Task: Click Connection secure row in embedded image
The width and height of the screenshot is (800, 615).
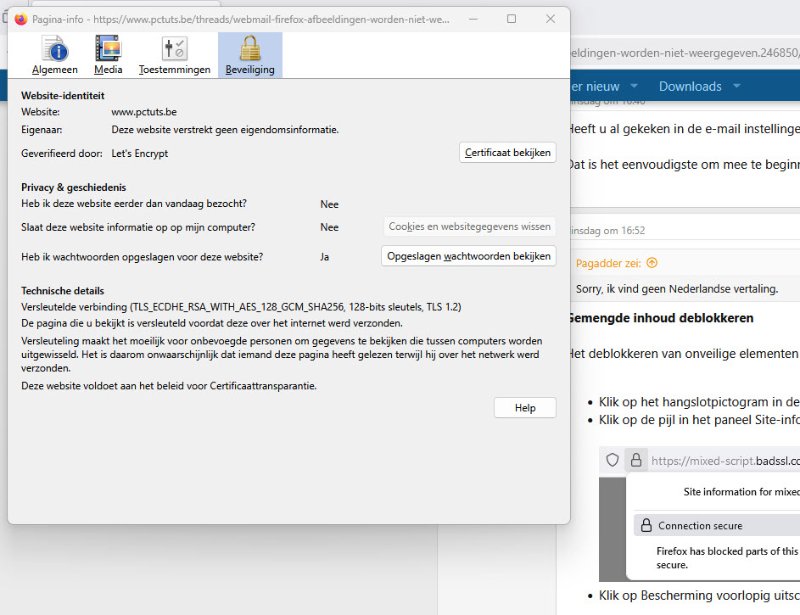Action: tap(700, 525)
